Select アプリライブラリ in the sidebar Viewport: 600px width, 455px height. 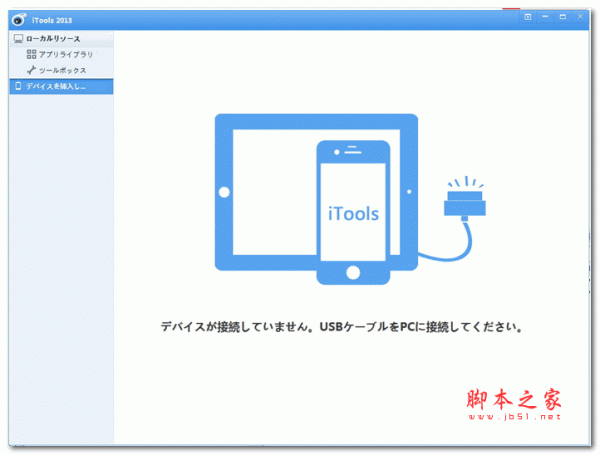(x=61, y=54)
